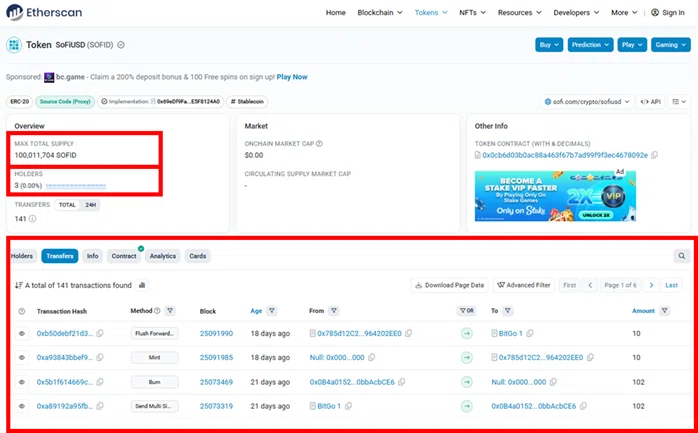Screen dimensions: 698x433
Task: Go to the next transfers page
Action: (651, 285)
